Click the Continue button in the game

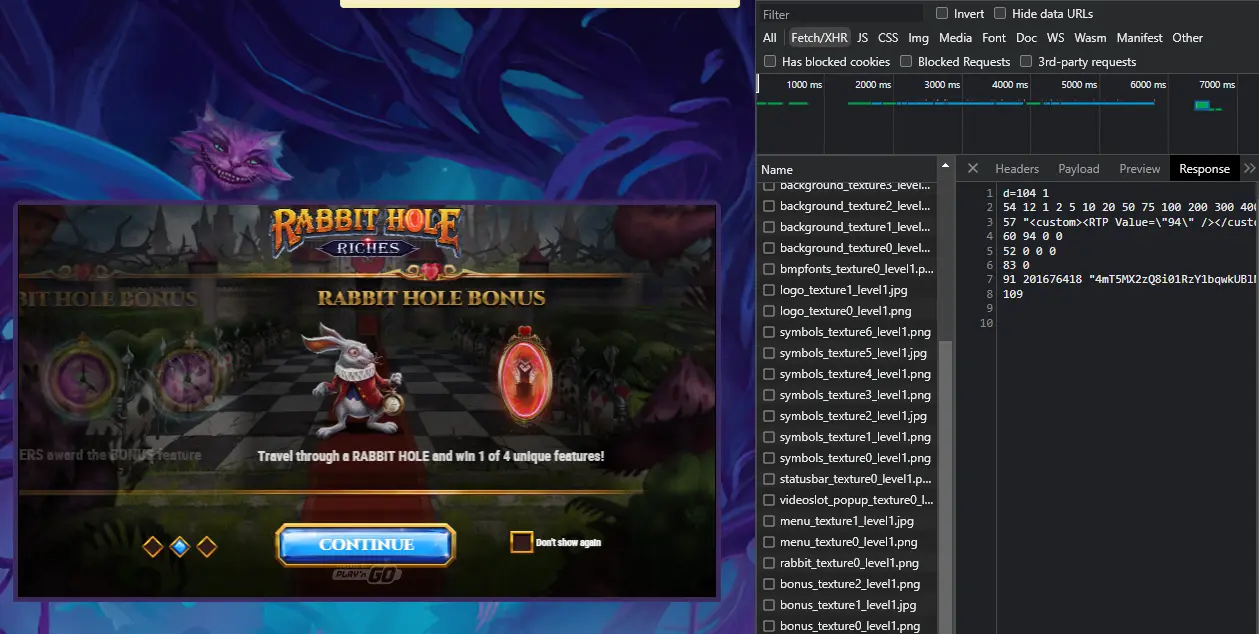click(366, 545)
